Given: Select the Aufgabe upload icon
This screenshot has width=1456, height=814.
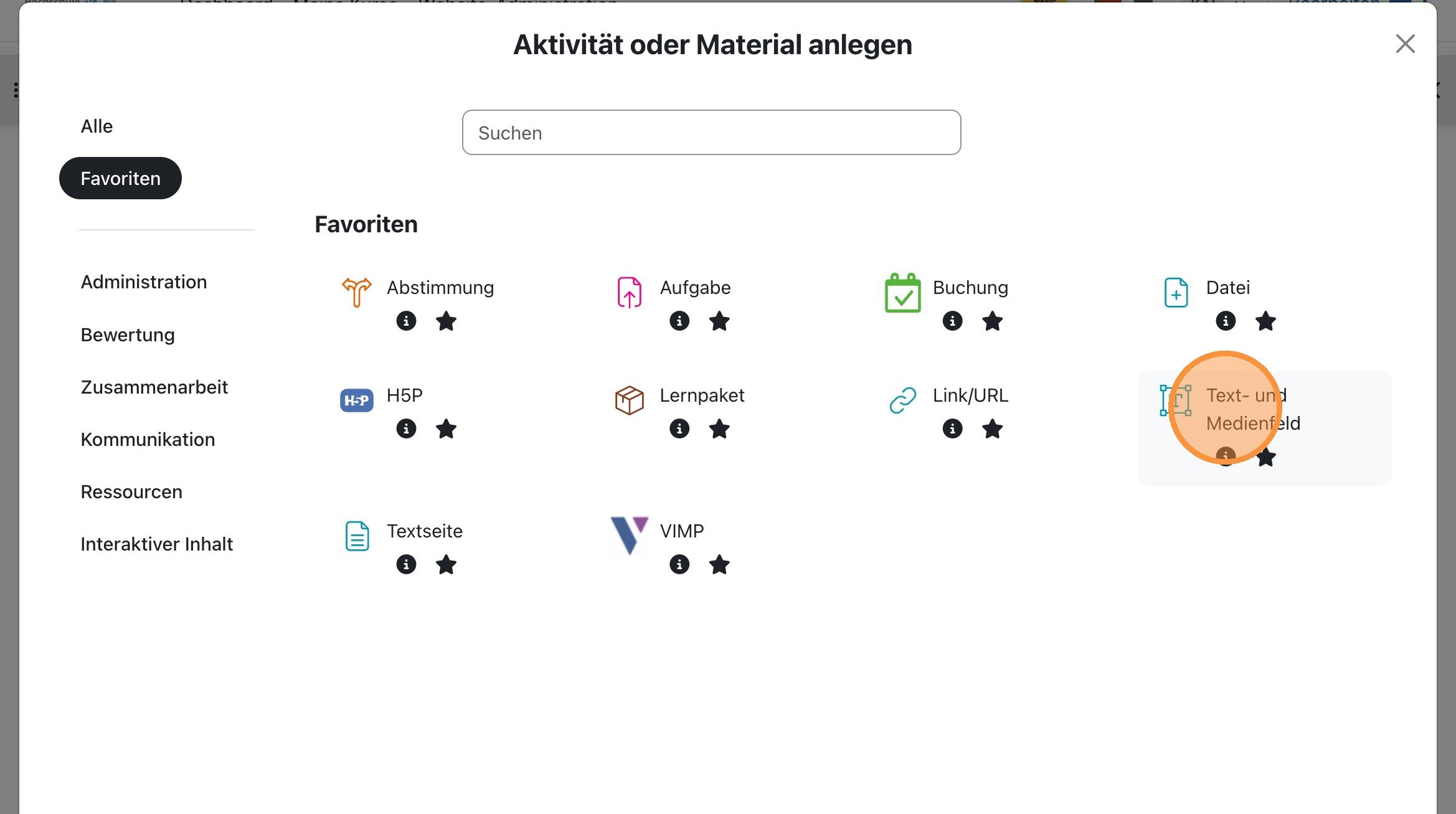Looking at the screenshot, I should [x=629, y=292].
